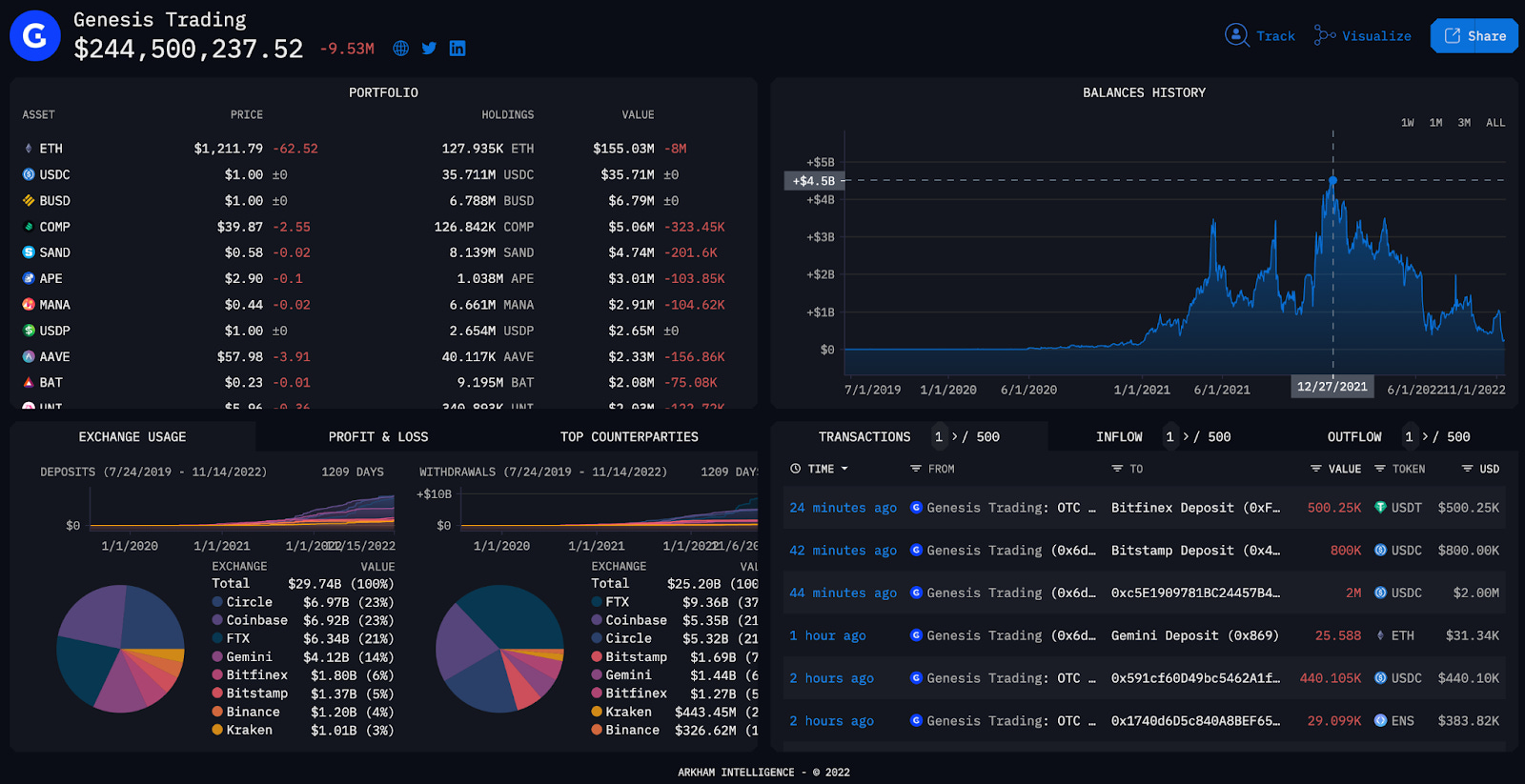
Task: Set balances history range to 1M
Action: point(1436,123)
